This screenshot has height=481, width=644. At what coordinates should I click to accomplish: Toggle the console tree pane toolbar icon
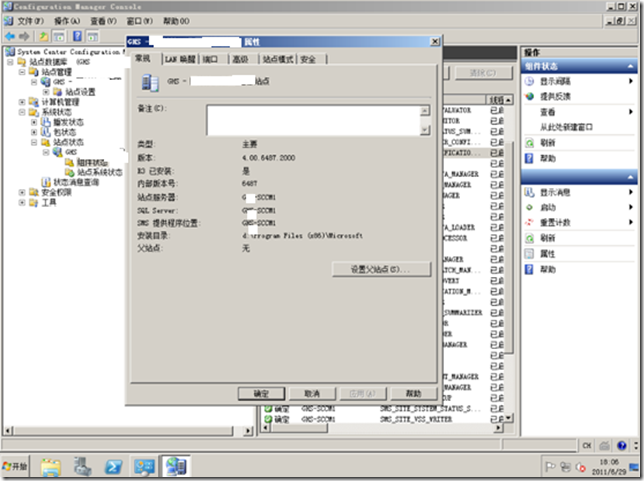coord(59,37)
